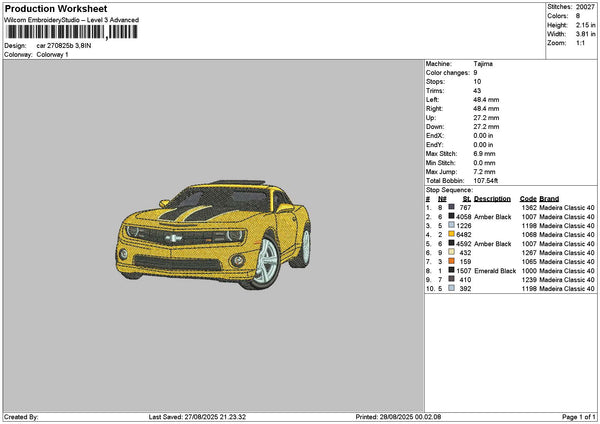This screenshot has width=600, height=424.
Task: Click the light blue swatch in stop 3
Action: (452, 225)
